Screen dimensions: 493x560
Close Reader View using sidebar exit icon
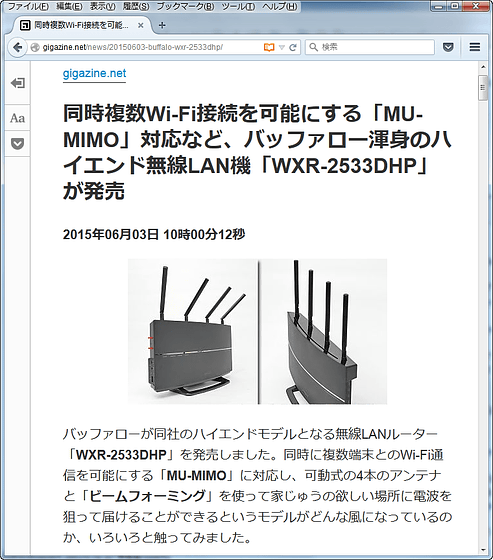(x=18, y=83)
